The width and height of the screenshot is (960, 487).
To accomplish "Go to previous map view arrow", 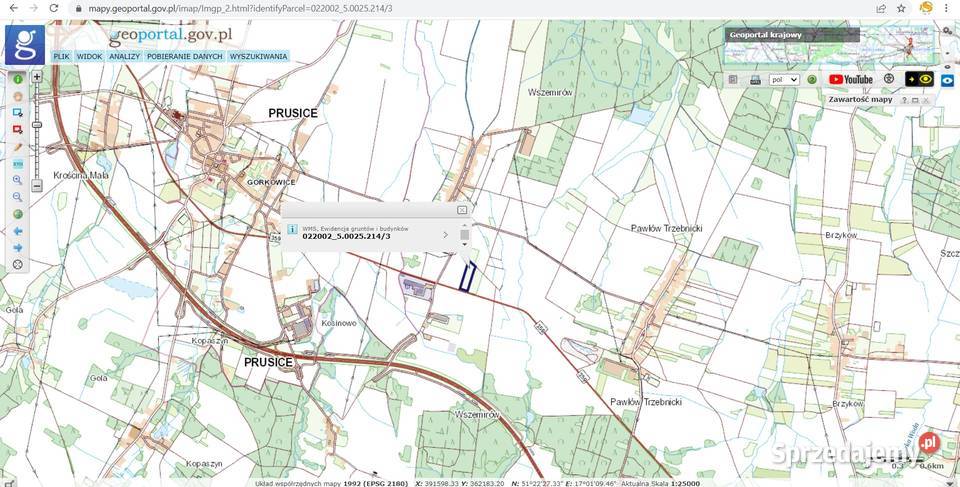I will point(18,231).
